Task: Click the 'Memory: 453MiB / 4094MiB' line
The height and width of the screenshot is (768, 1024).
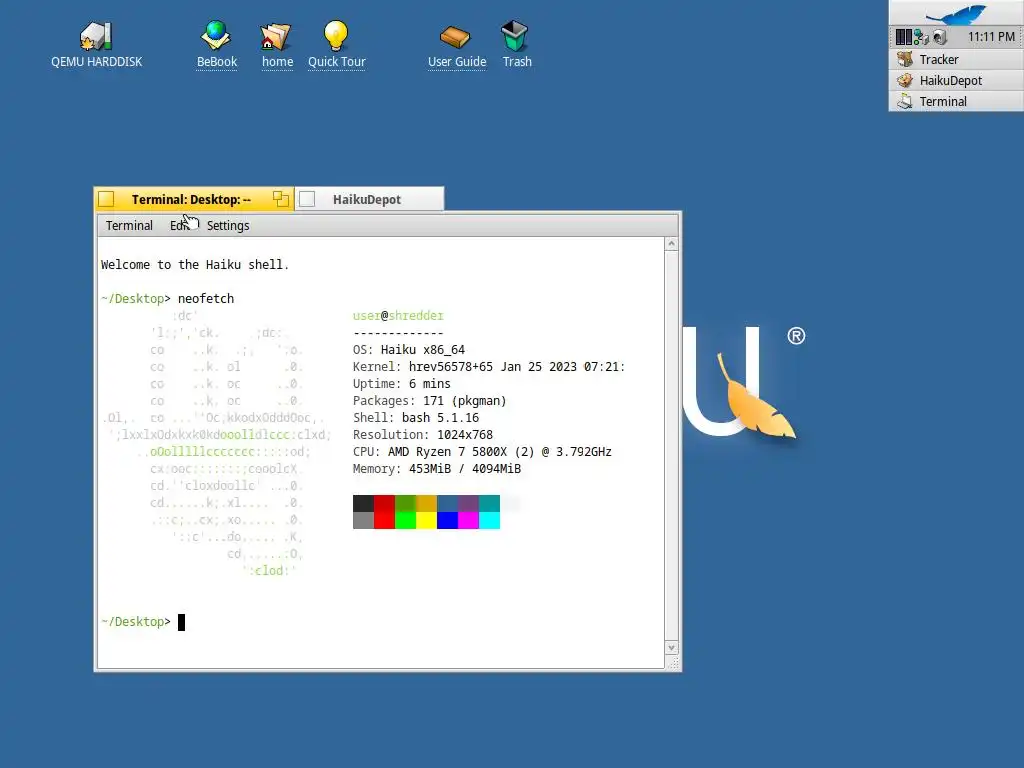Action: [437, 468]
